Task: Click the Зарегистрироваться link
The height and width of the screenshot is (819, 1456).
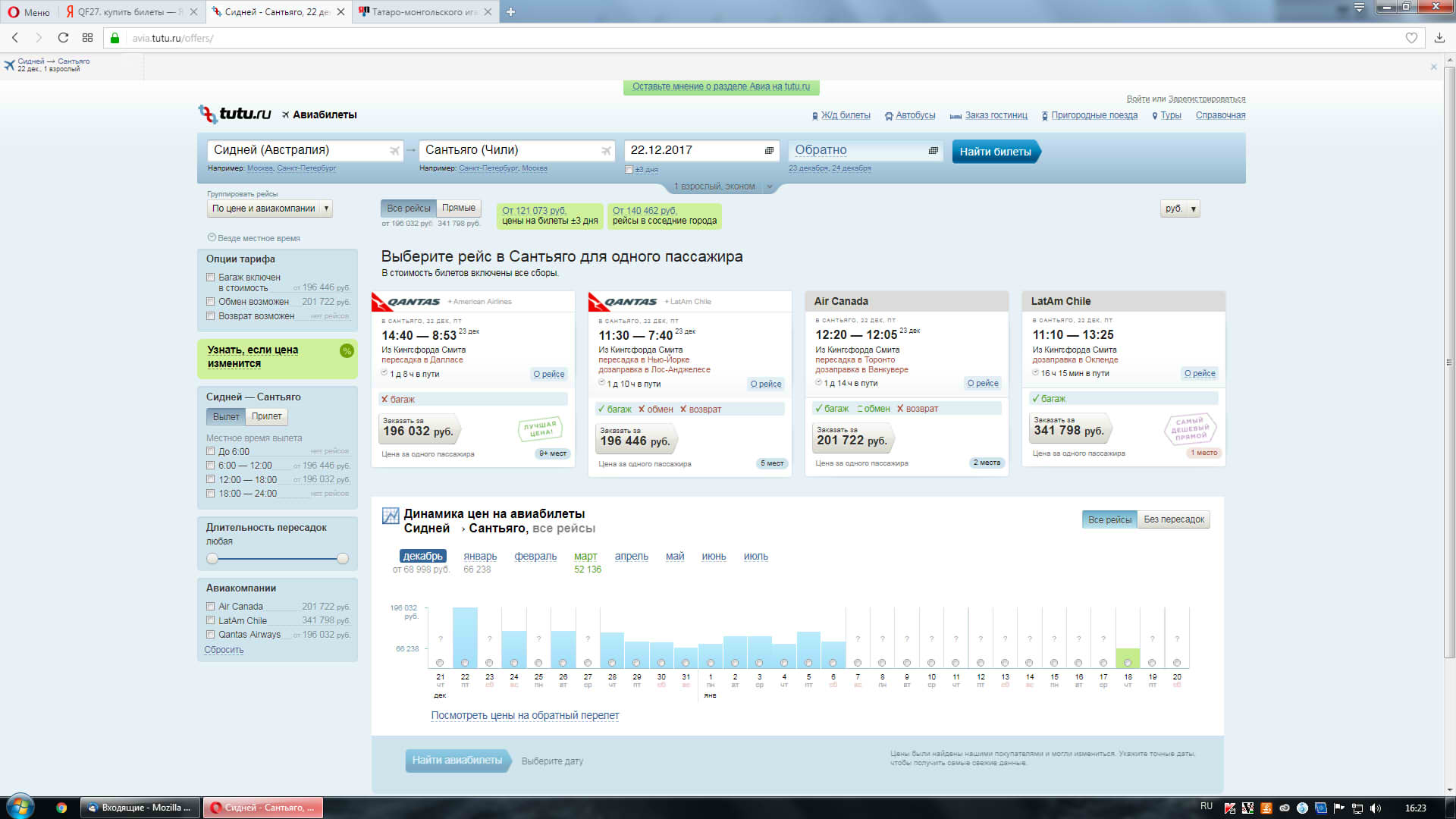Action: pos(1207,99)
